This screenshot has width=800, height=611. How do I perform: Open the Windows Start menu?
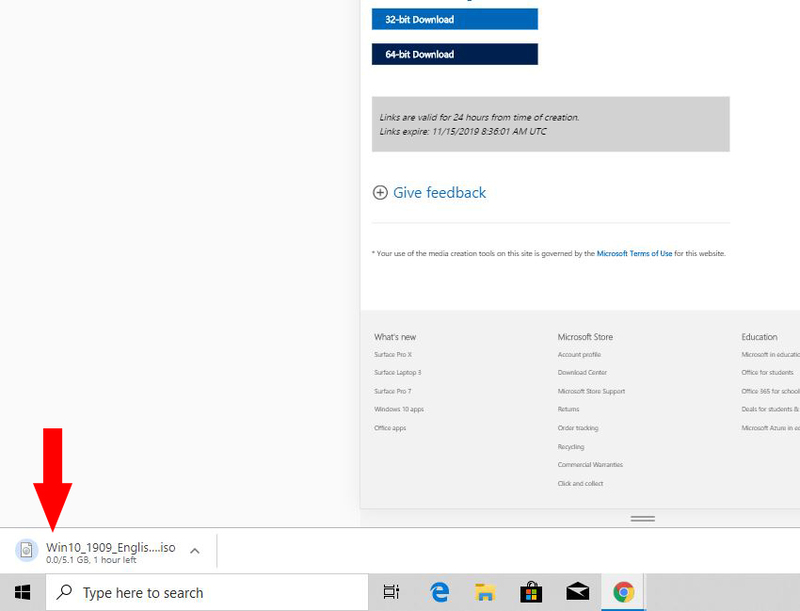pos(22,593)
